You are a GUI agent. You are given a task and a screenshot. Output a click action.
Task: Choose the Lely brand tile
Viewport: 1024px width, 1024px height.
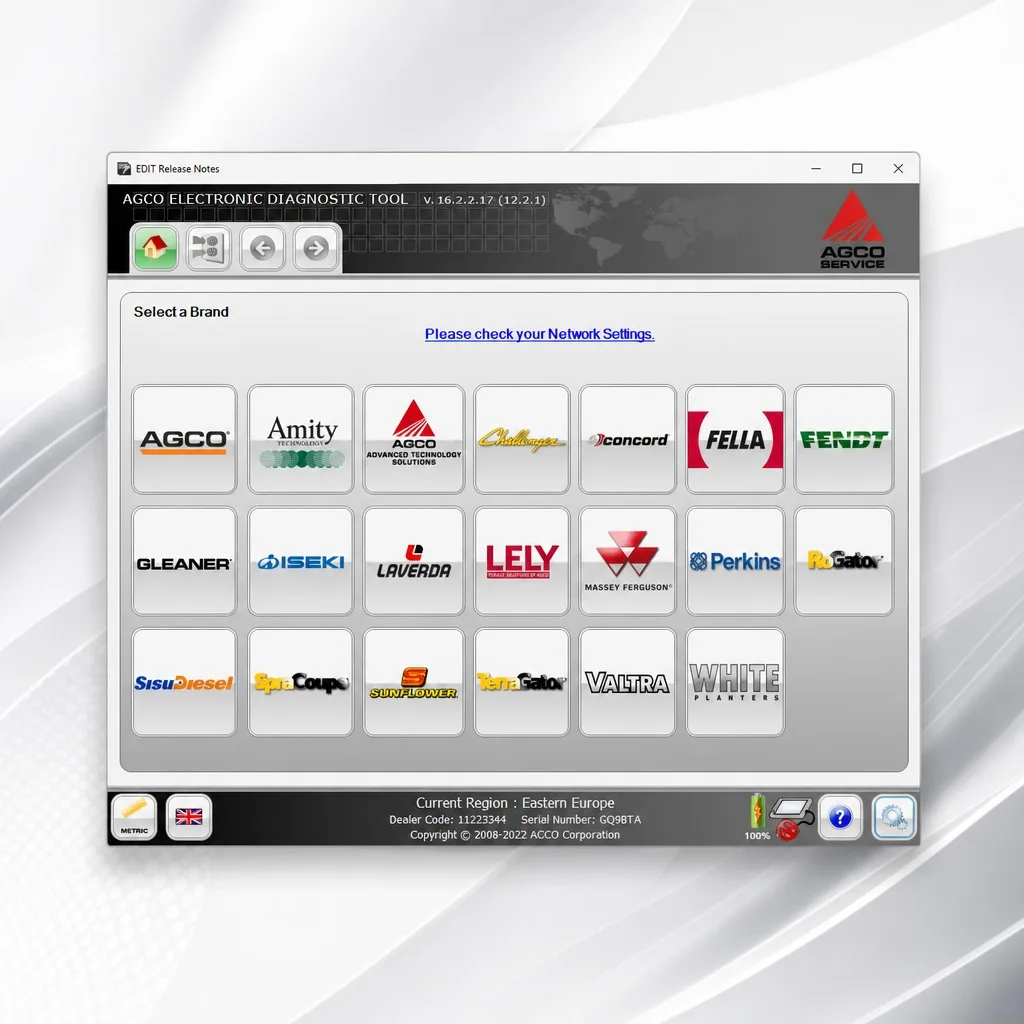[x=522, y=561]
